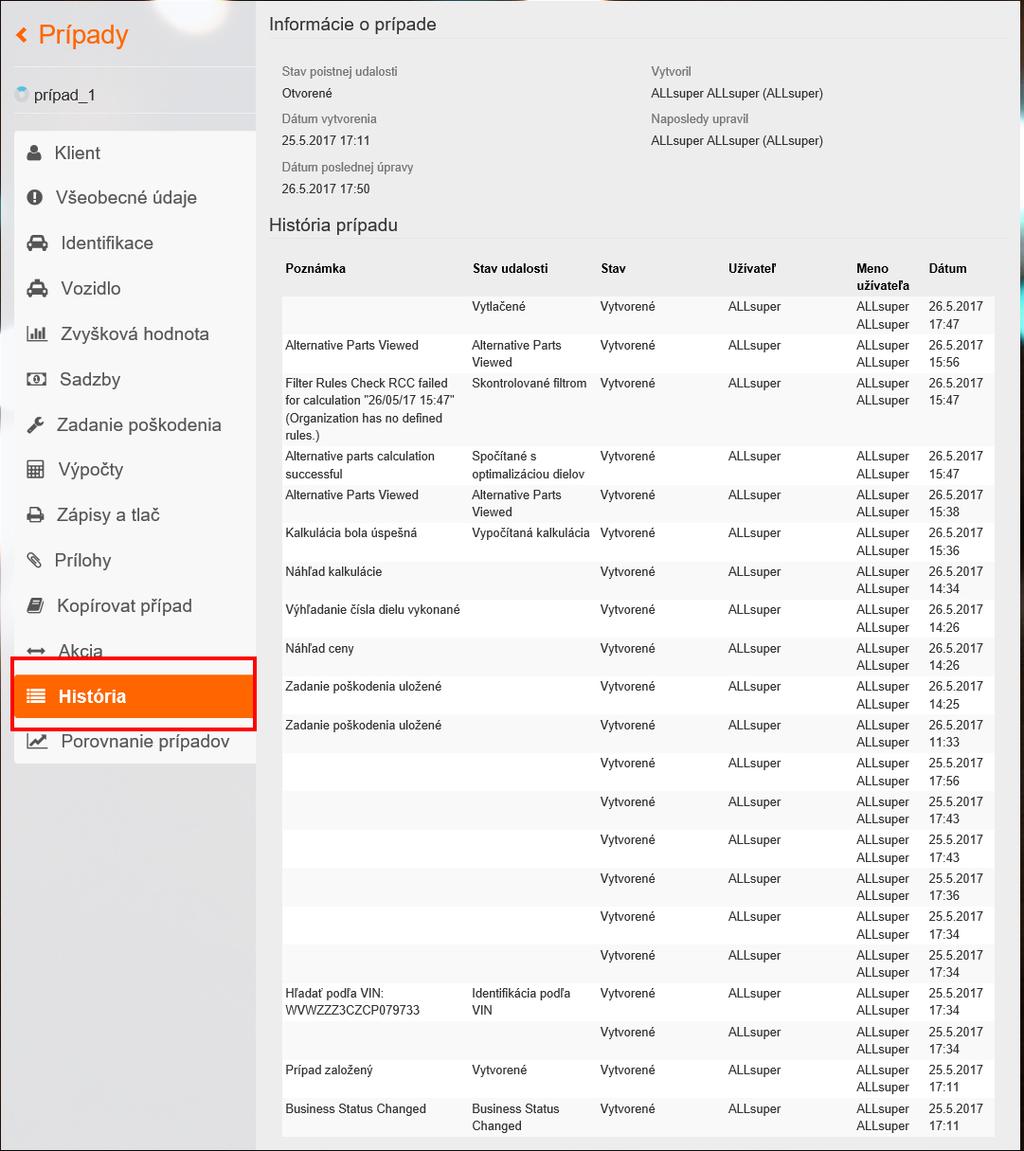Click the Meno užívateľa column header
The height and width of the screenshot is (1151, 1024).
pos(882,277)
